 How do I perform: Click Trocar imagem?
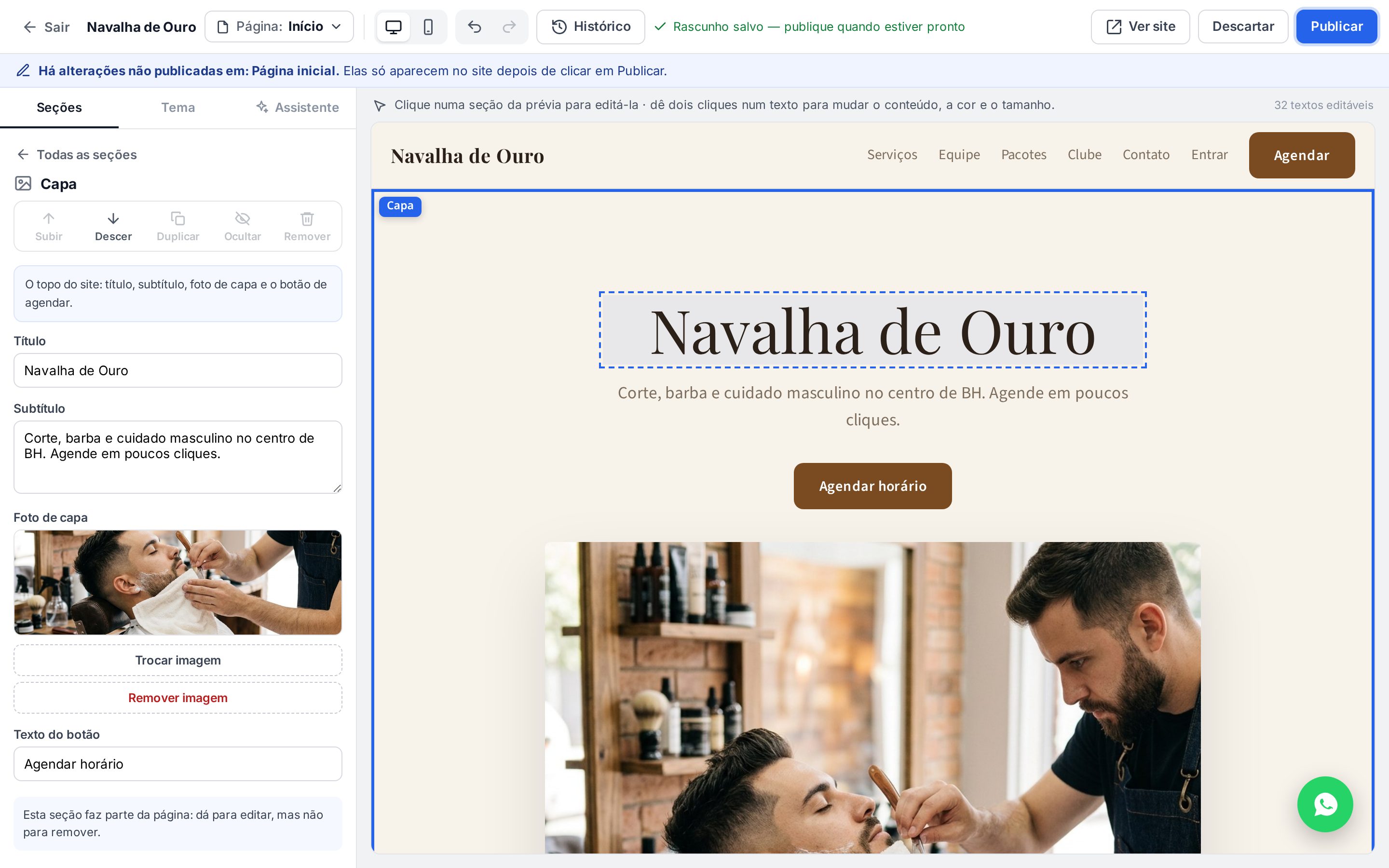(x=178, y=660)
